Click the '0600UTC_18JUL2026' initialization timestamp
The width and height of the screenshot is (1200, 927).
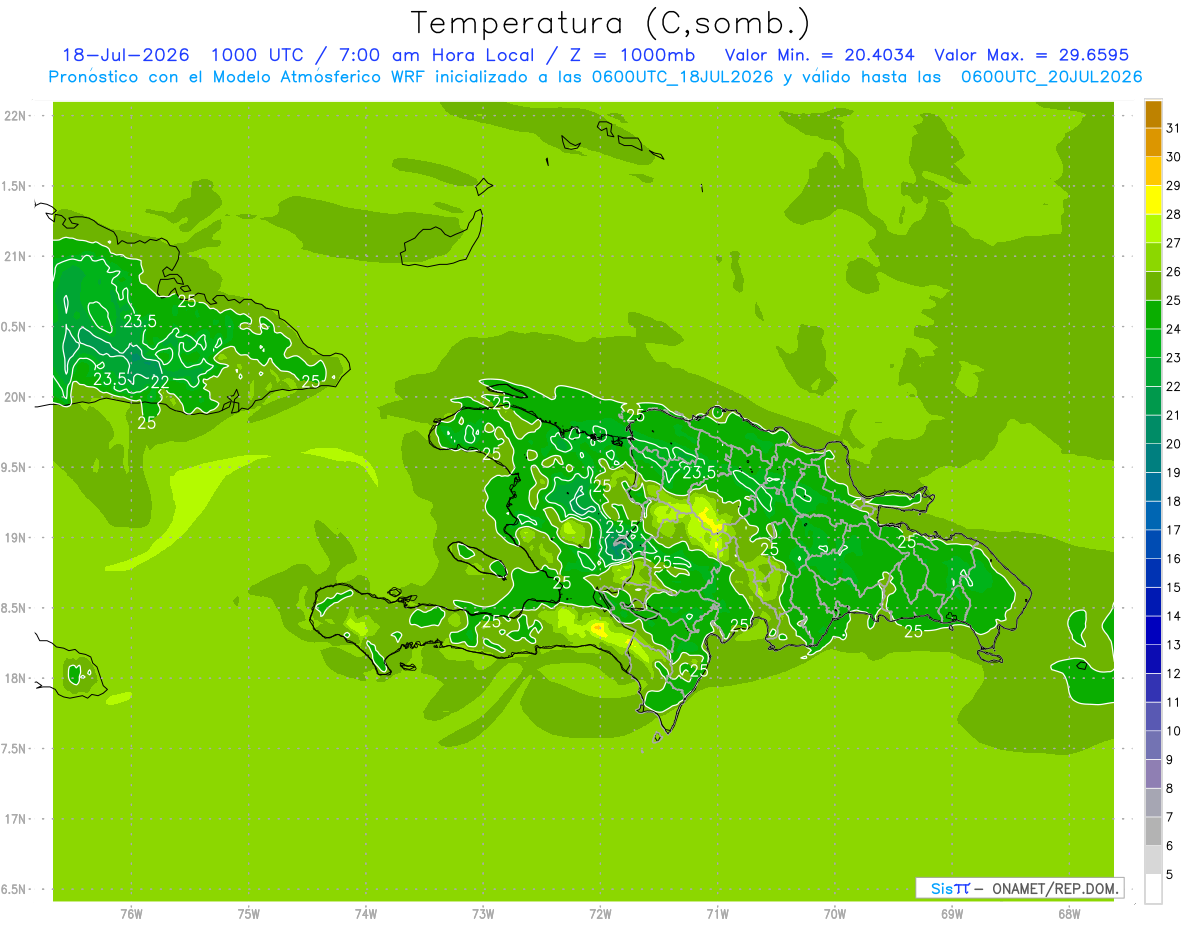[681, 77]
